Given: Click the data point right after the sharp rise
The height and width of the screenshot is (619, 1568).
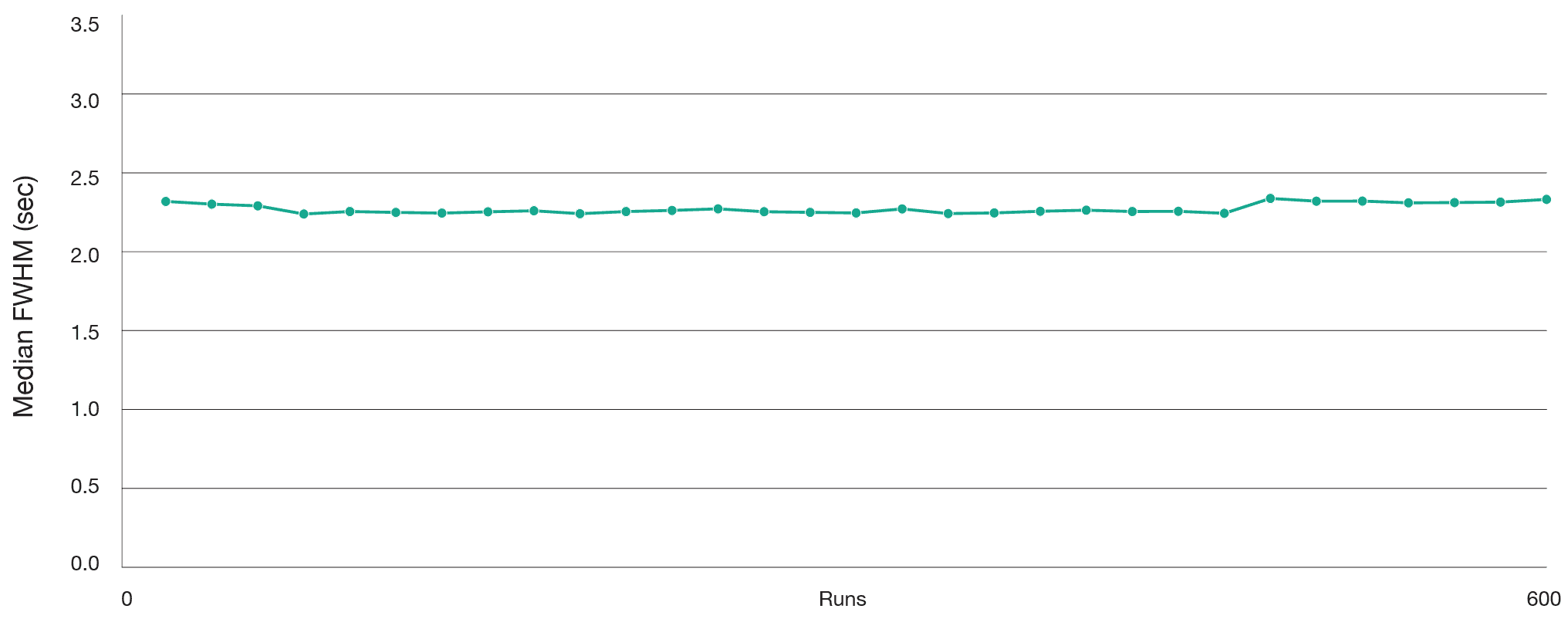Looking at the screenshot, I should tap(1270, 198).
